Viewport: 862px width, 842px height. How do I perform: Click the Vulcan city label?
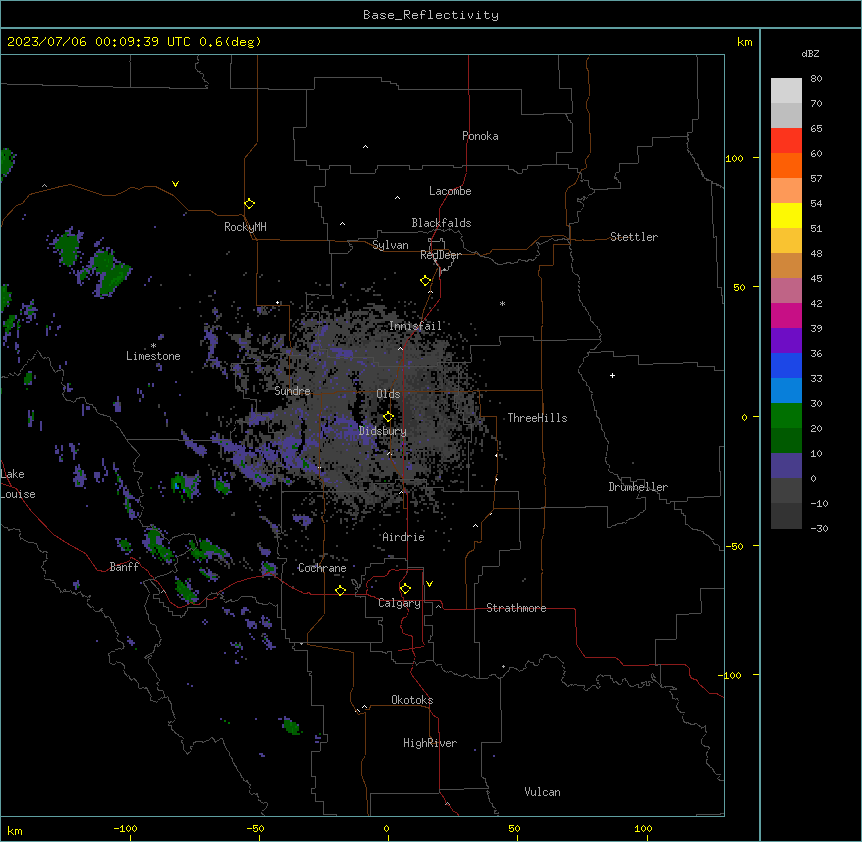click(x=543, y=792)
